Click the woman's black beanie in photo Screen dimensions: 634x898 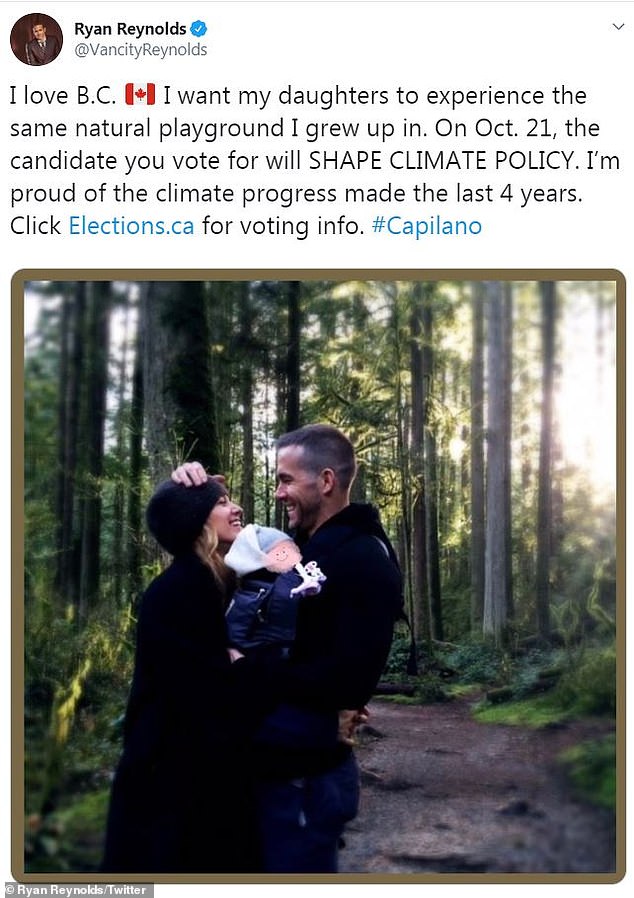point(181,514)
